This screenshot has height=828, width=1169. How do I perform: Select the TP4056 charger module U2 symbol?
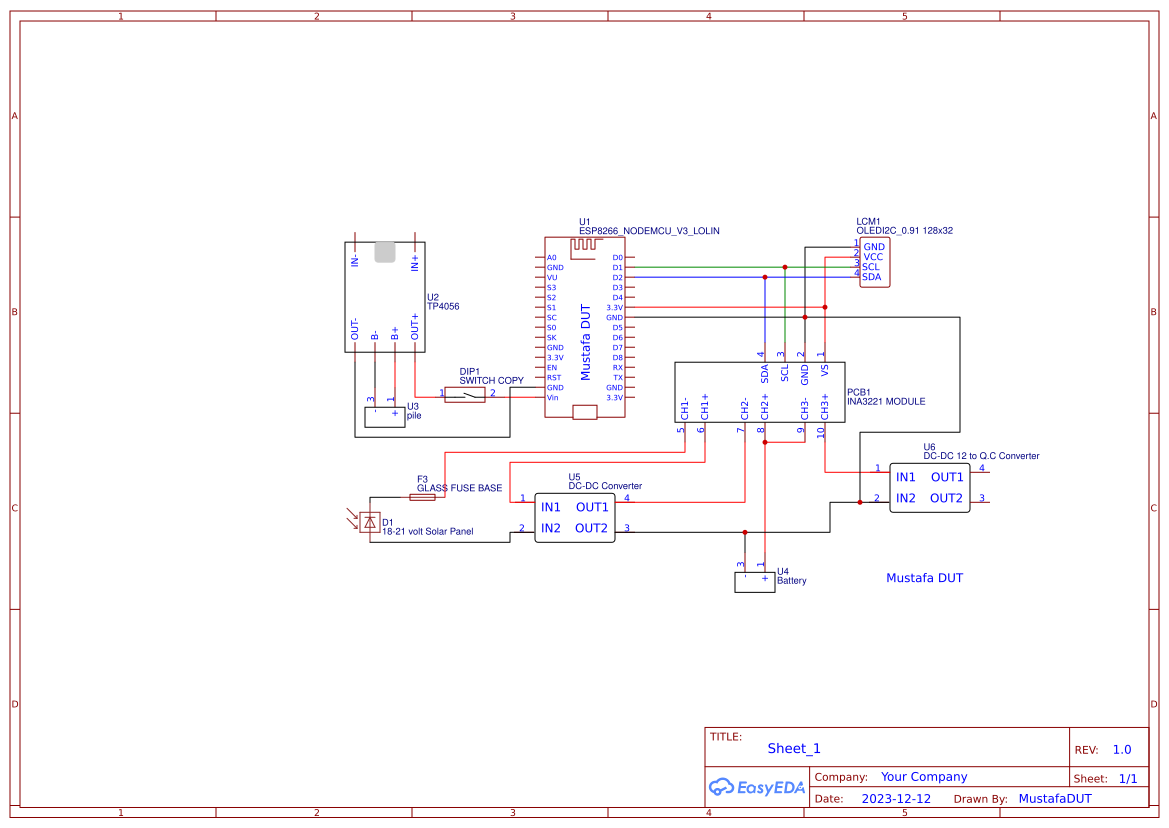click(384, 295)
